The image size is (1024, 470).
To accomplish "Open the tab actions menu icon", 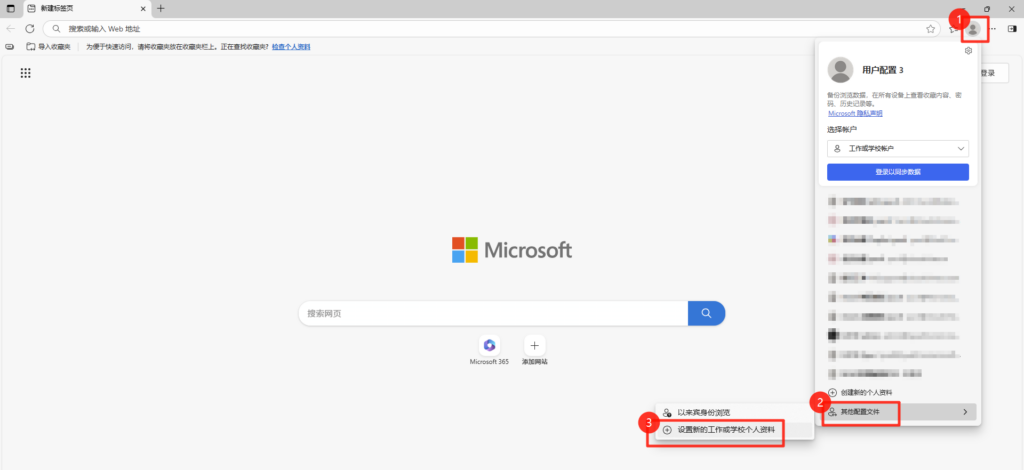I will point(11,8).
